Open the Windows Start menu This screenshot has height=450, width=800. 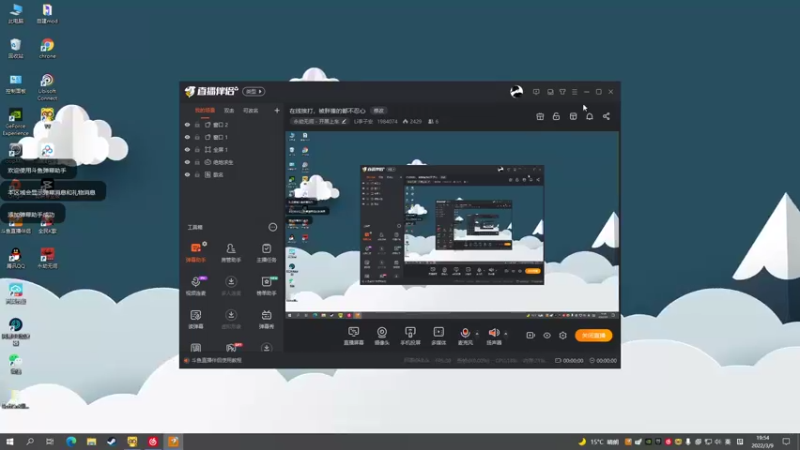(x=10, y=442)
